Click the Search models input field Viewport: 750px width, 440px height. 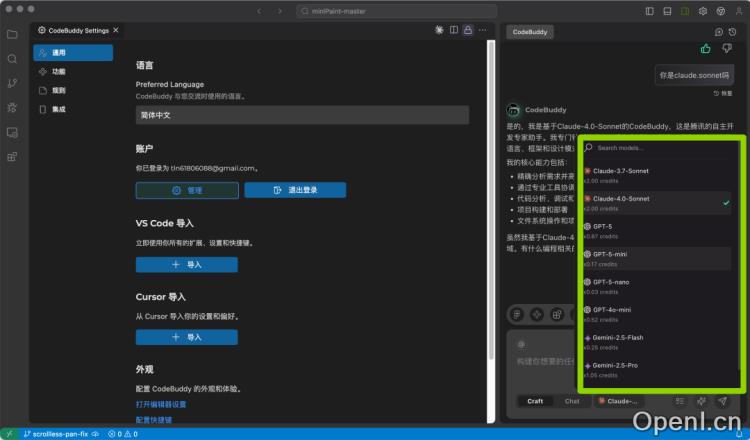click(658, 148)
